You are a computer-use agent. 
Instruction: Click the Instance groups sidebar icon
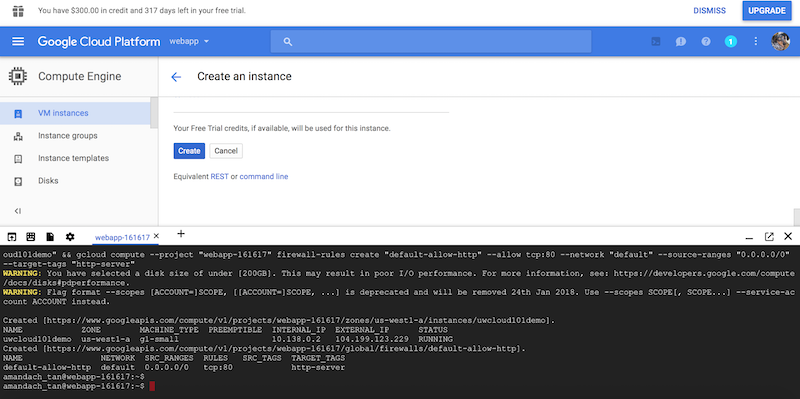coord(18,136)
